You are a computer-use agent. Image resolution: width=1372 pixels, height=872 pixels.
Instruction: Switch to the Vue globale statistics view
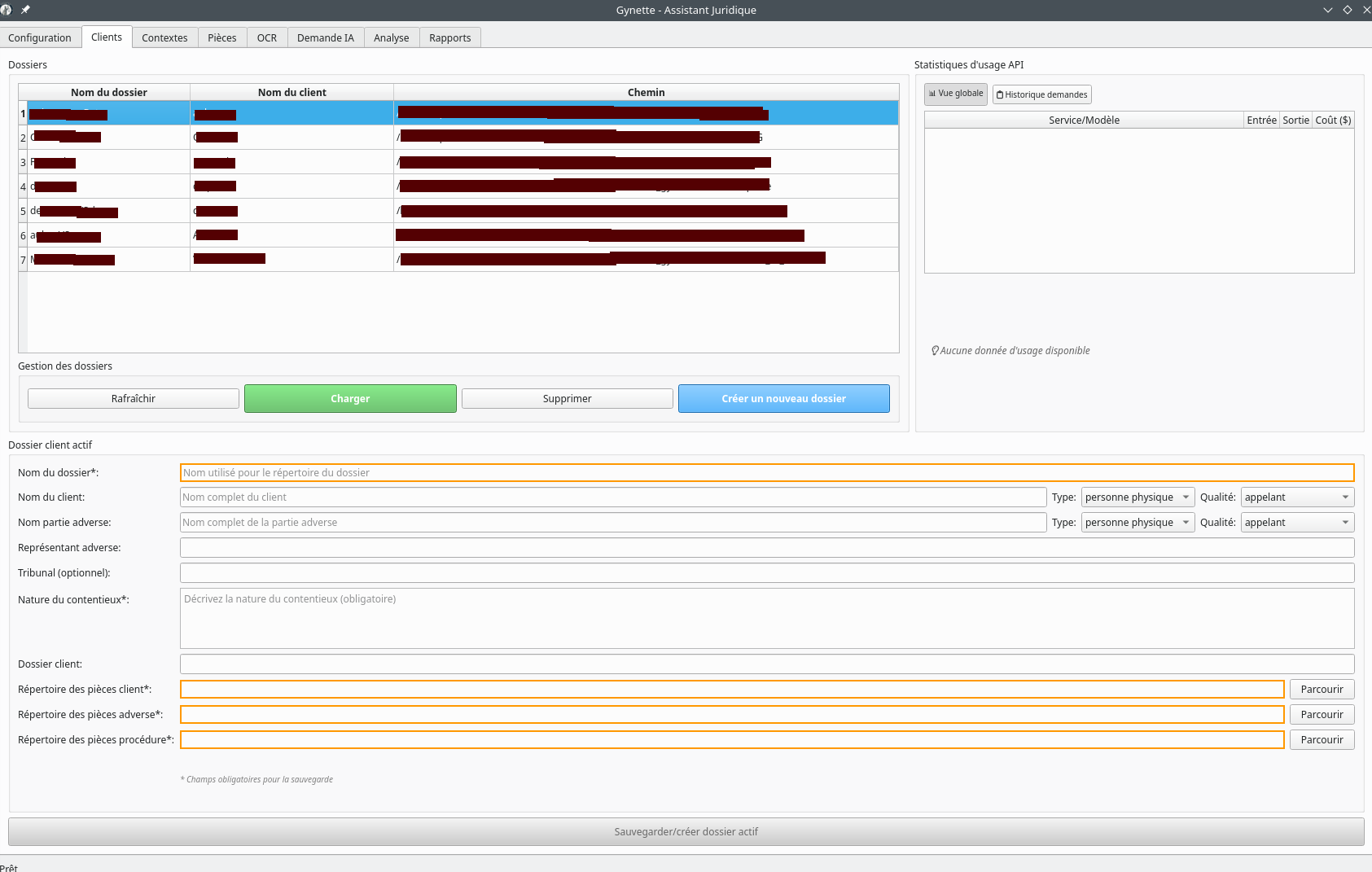955,94
